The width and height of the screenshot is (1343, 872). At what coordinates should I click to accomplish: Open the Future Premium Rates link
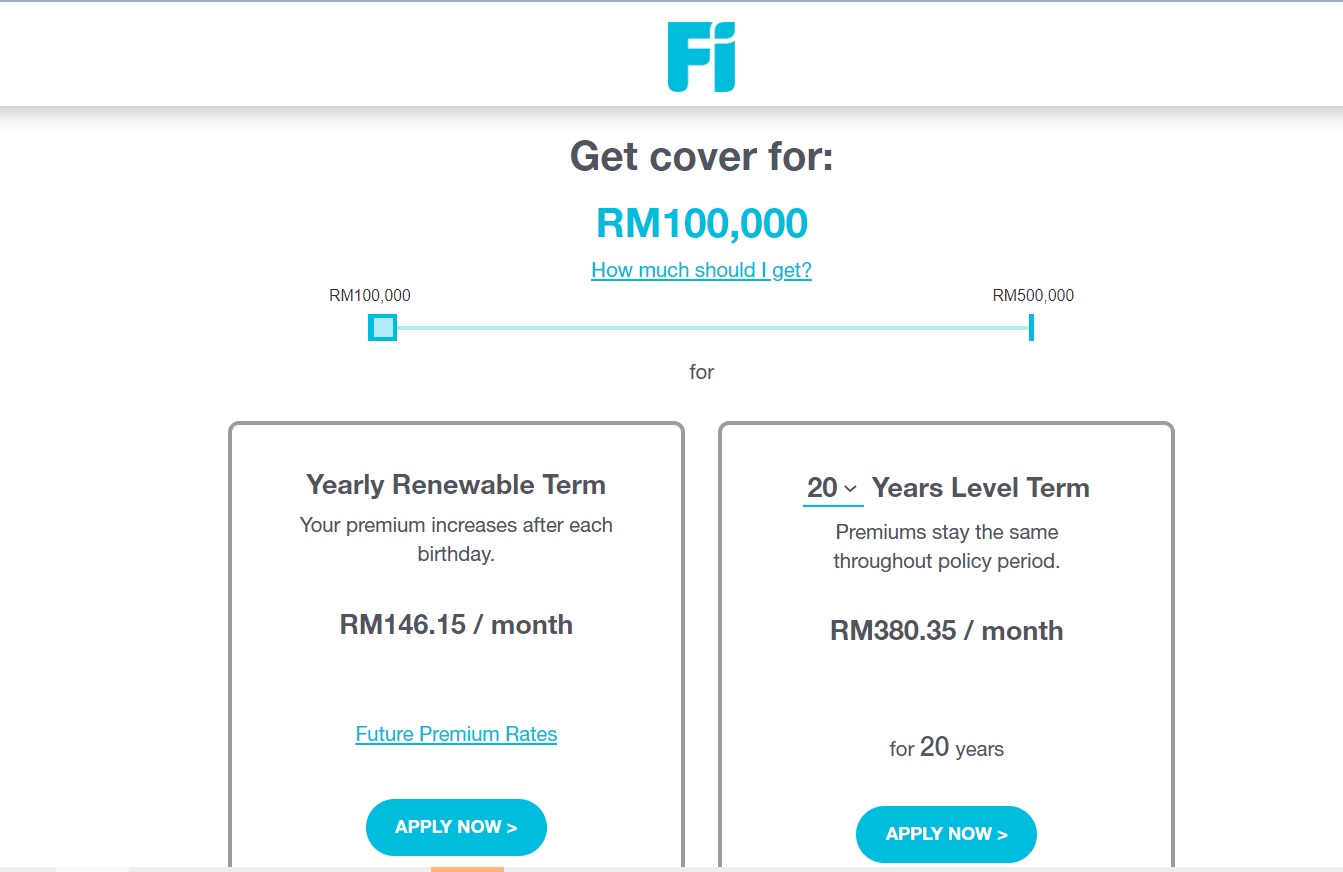pos(456,734)
